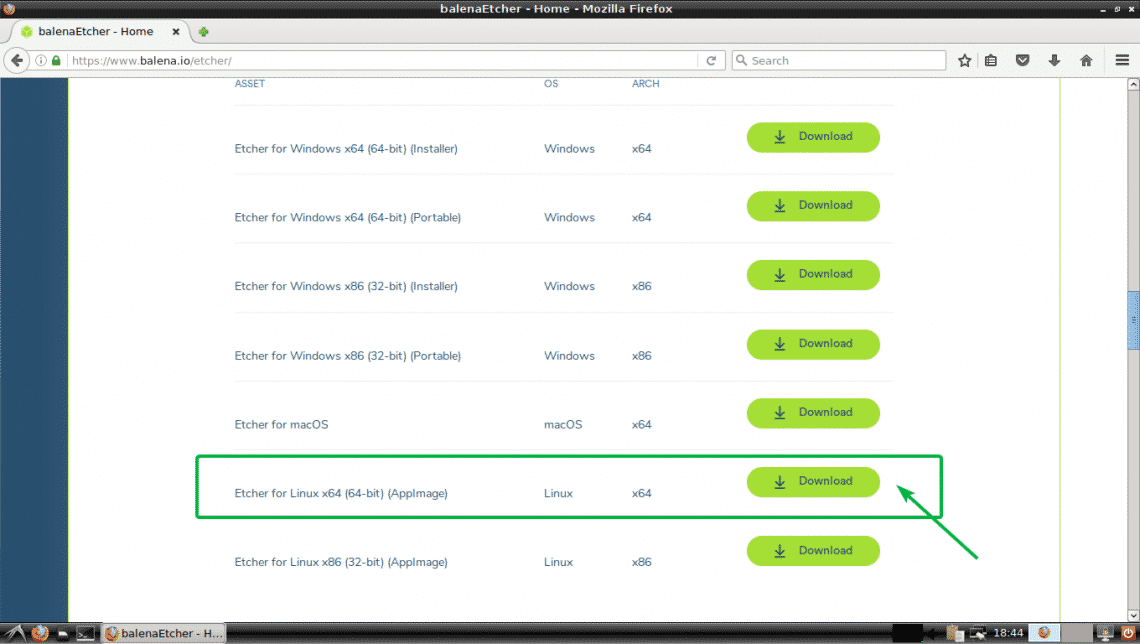The height and width of the screenshot is (644, 1140).
Task: Click the scrollbar down arrow
Action: point(1133,616)
